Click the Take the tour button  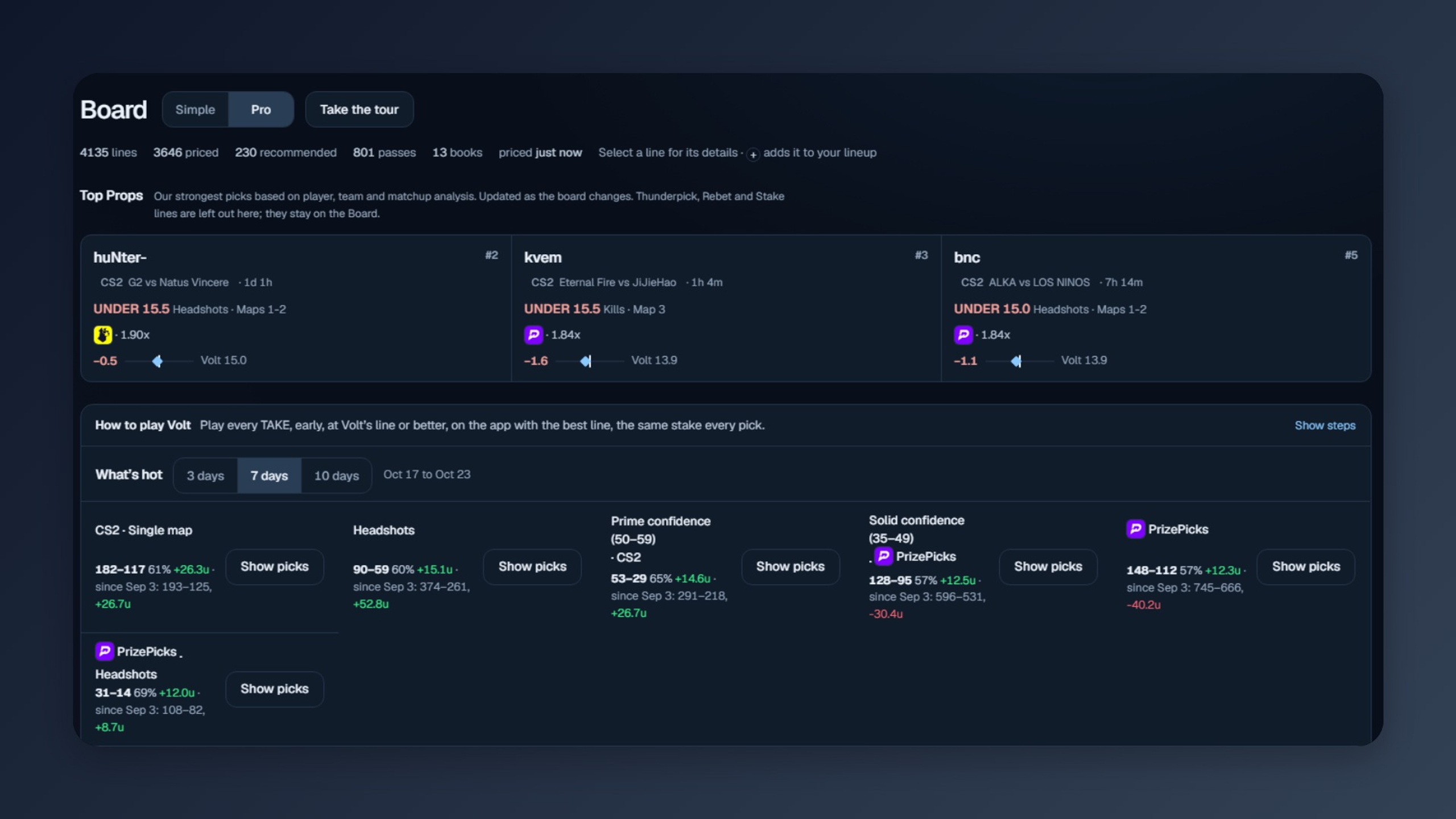pyautogui.click(x=359, y=109)
